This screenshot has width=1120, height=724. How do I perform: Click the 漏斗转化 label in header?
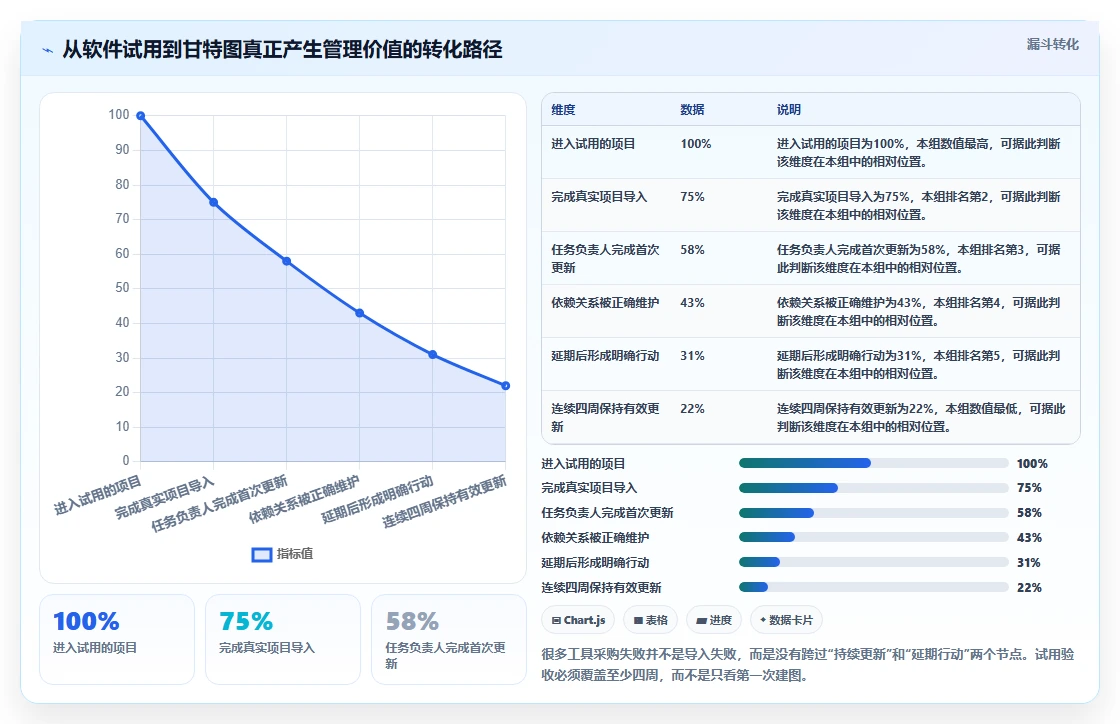tap(1053, 44)
